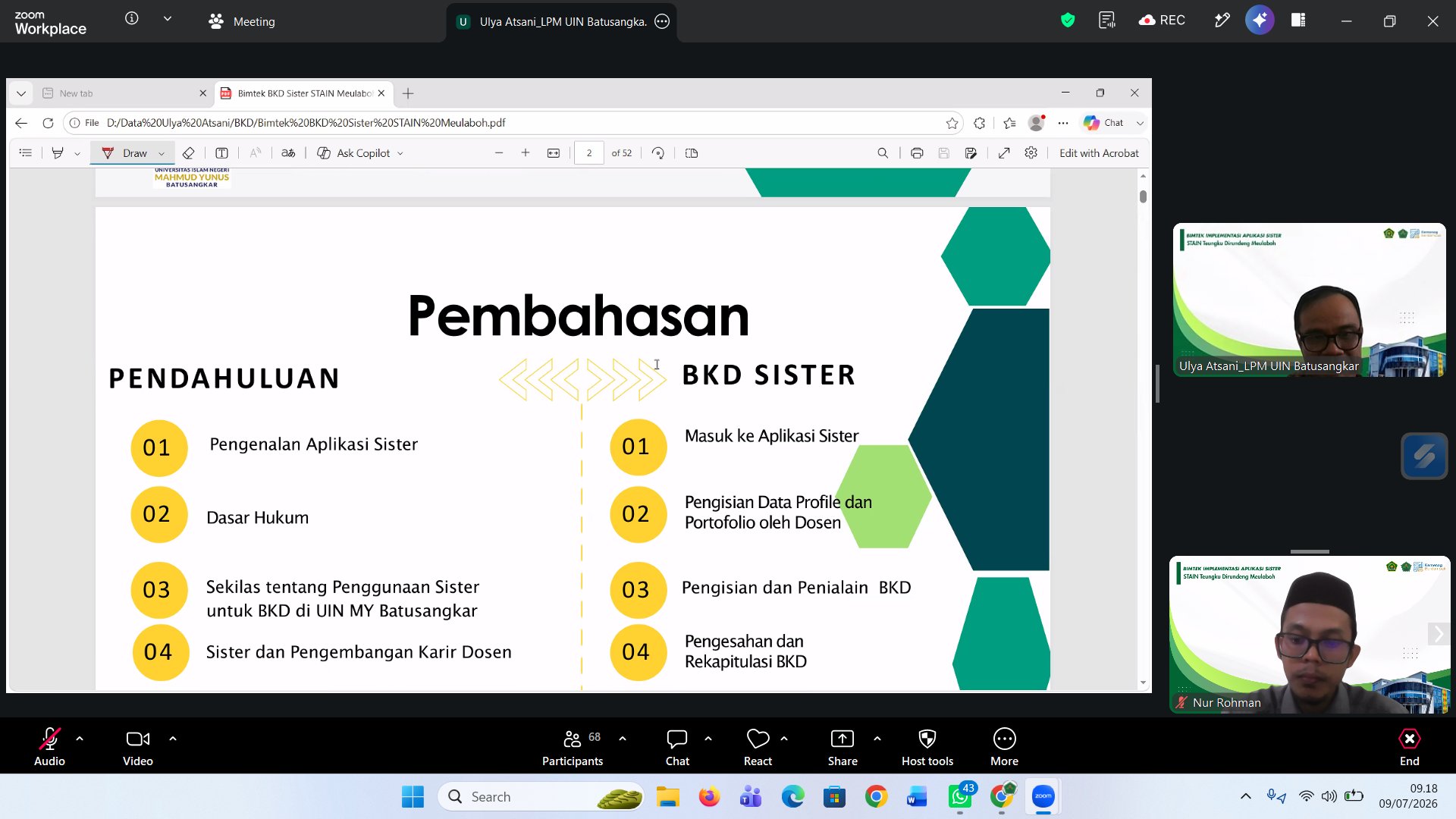Open the Zoom Chat panel

(x=677, y=746)
